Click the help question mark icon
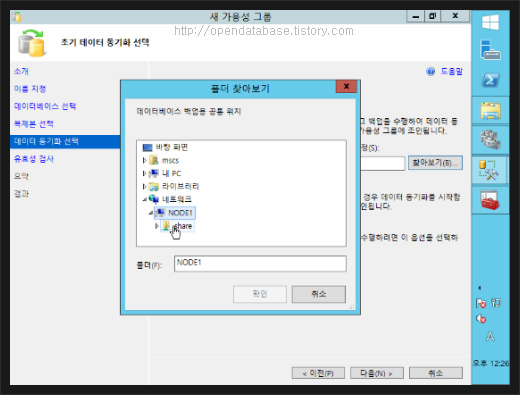Viewport: 520px width, 395px height. pos(431,71)
